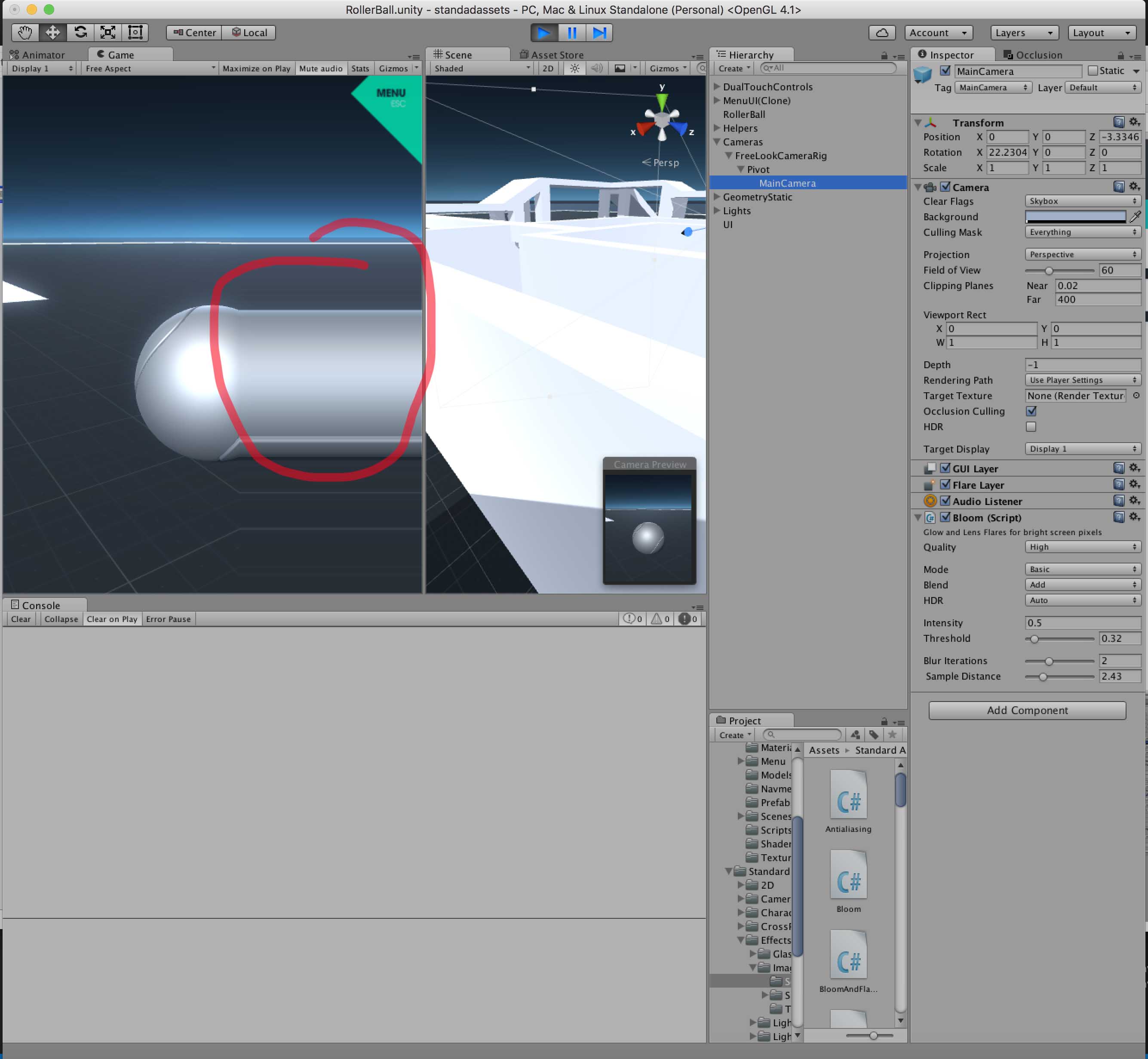This screenshot has width=1148, height=1059.
Task: Toggle Occlusion Culling checkbox
Action: point(1031,411)
